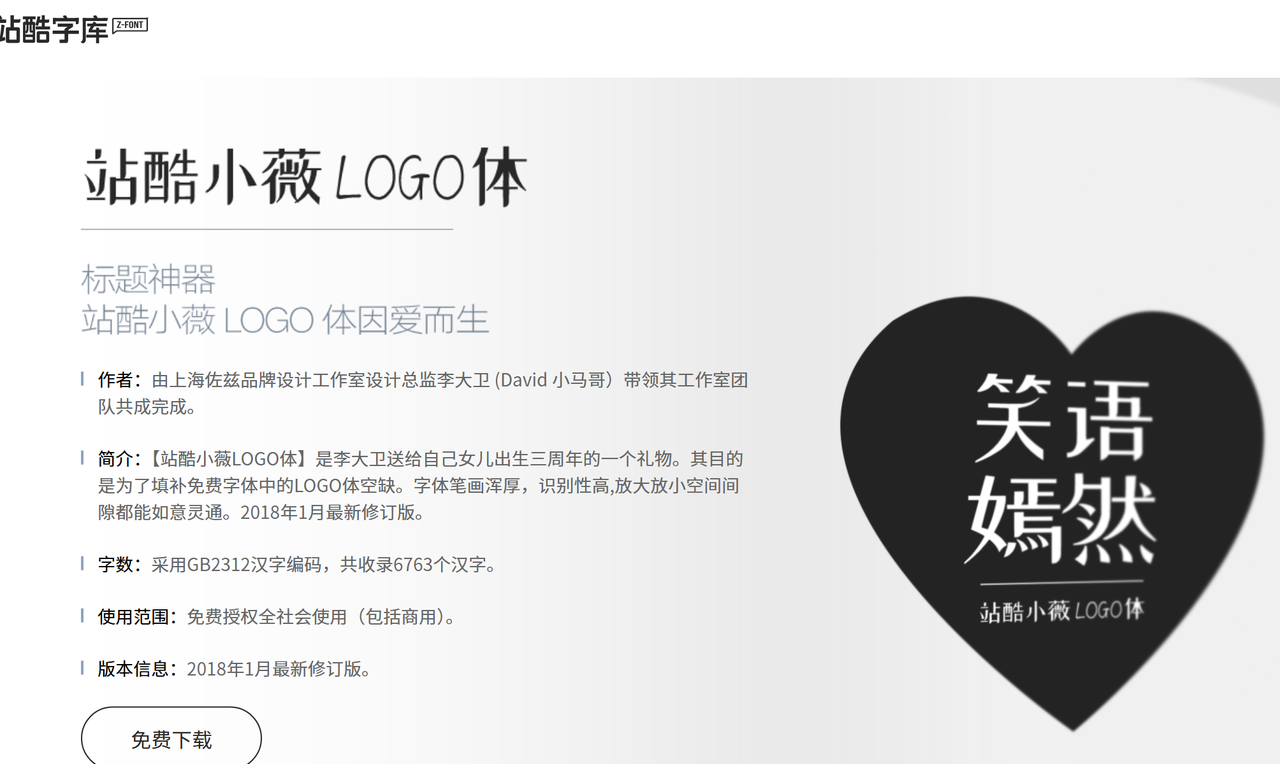Image resolution: width=1280 pixels, height=764 pixels.
Task: Click the 站酷小薇 LOGO 体因爱而生 tagline
Action: point(285,320)
